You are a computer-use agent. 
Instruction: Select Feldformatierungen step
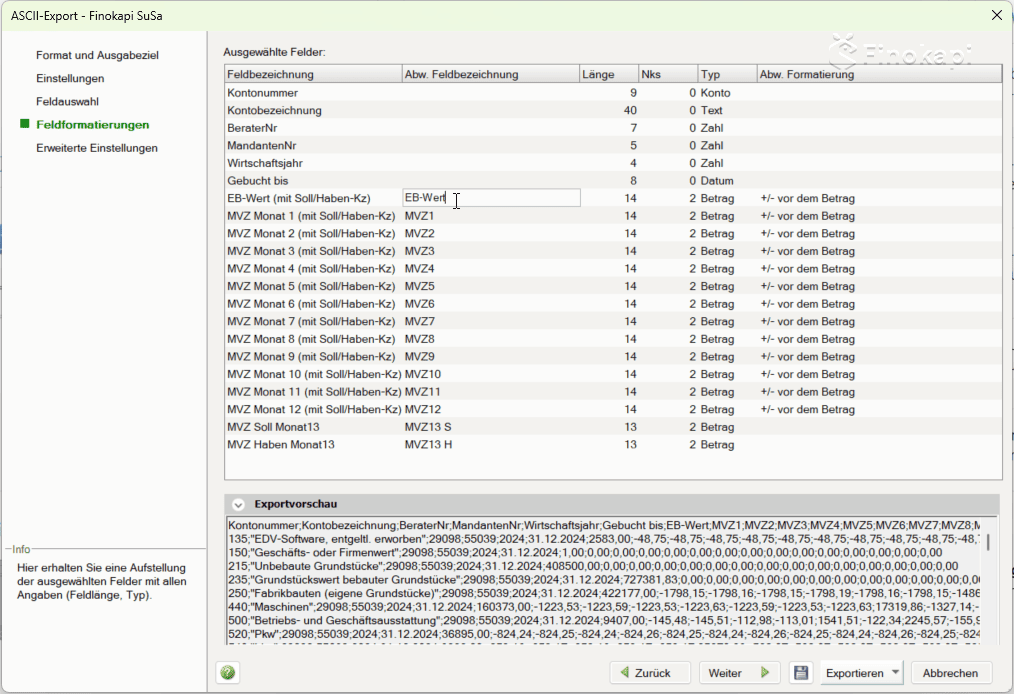(x=92, y=125)
